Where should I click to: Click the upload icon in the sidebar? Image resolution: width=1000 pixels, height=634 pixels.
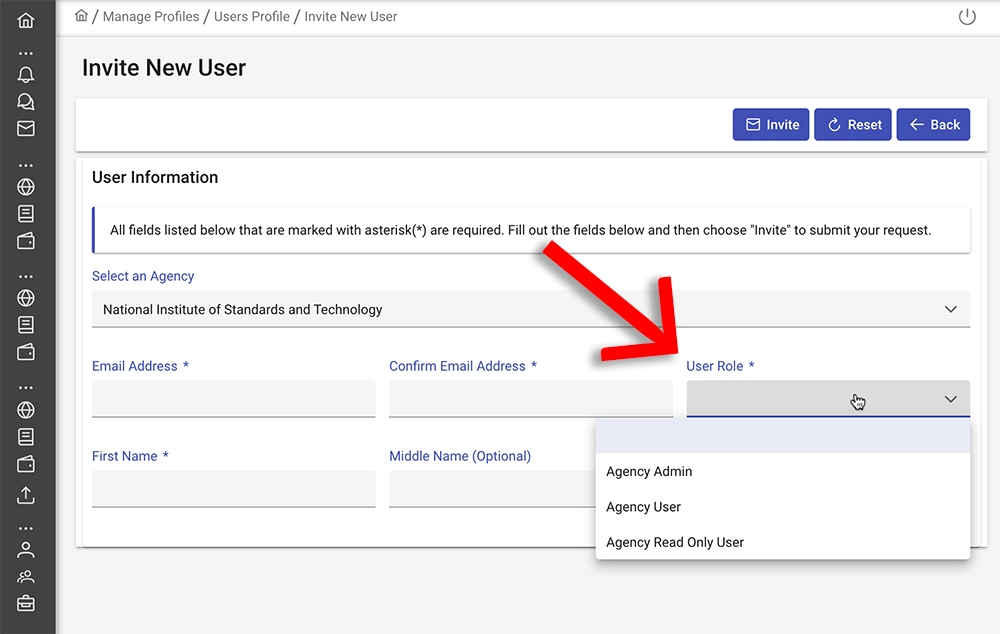(x=26, y=495)
